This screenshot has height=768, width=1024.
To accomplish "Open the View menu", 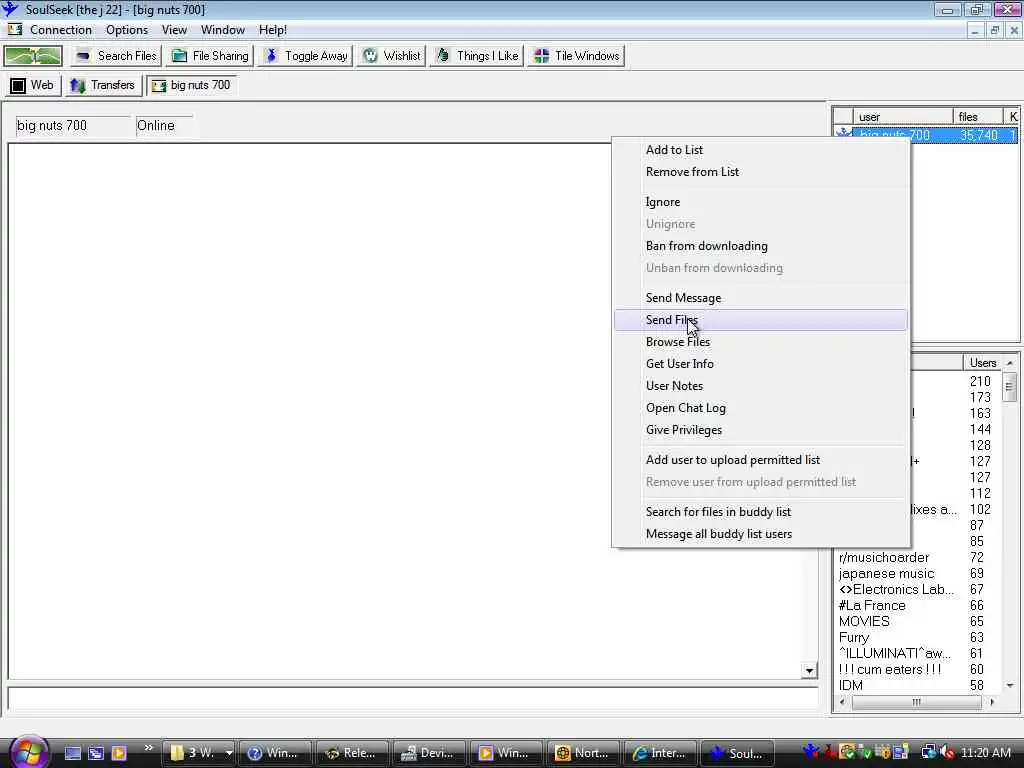I will coord(174,30).
